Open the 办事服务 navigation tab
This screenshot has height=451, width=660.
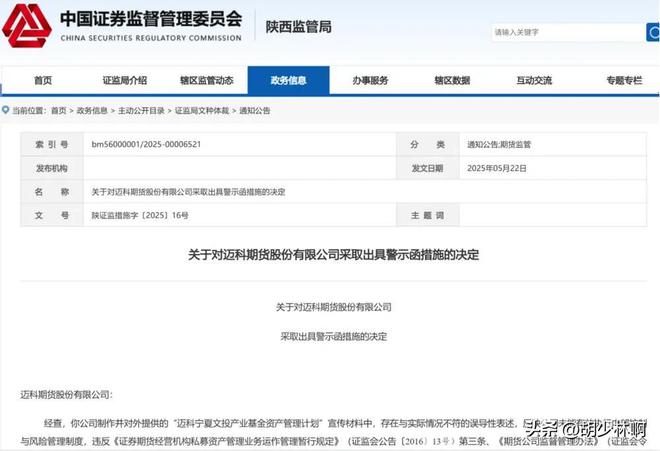(370, 80)
